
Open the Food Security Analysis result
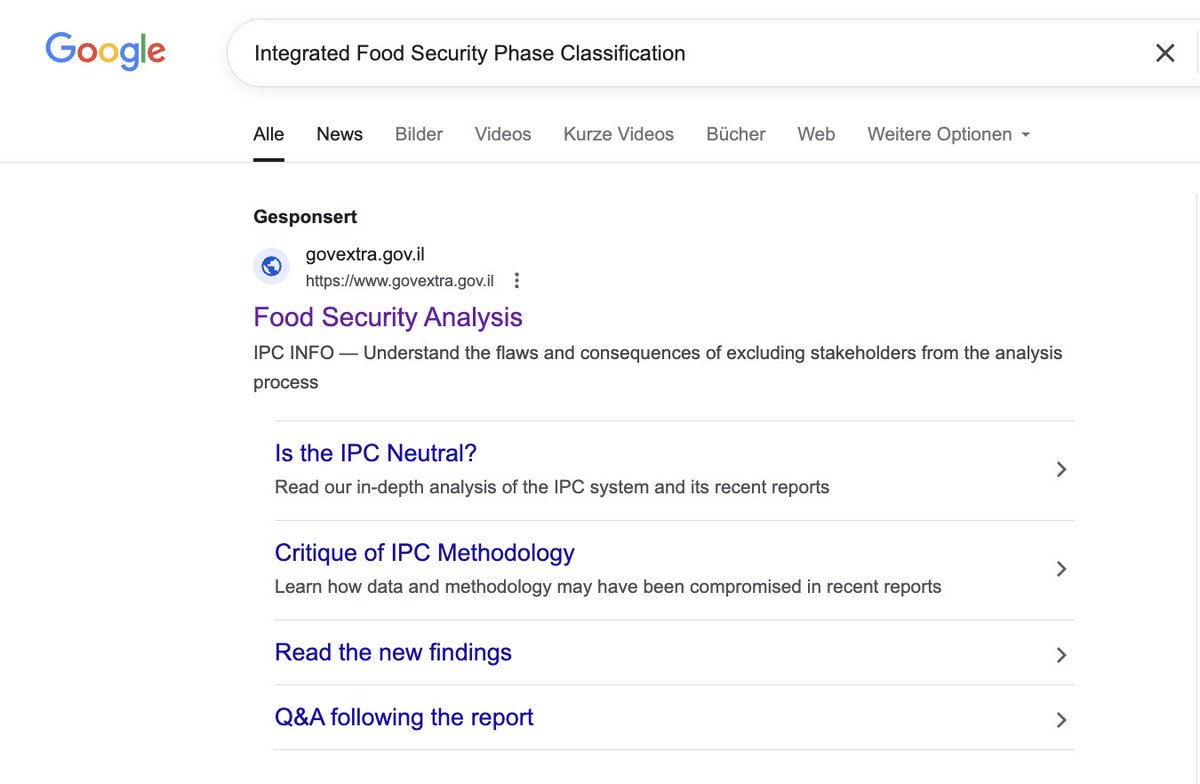point(388,317)
